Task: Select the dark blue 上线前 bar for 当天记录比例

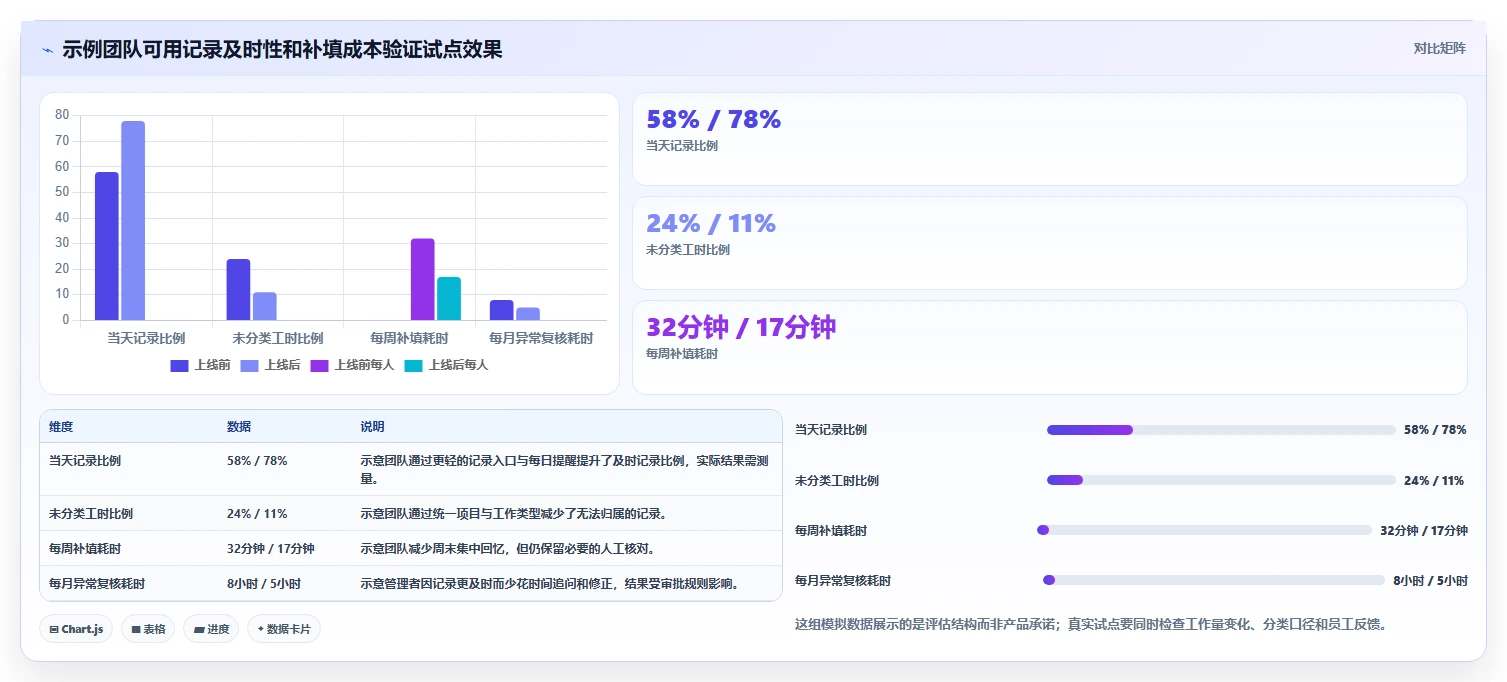Action: (x=107, y=246)
